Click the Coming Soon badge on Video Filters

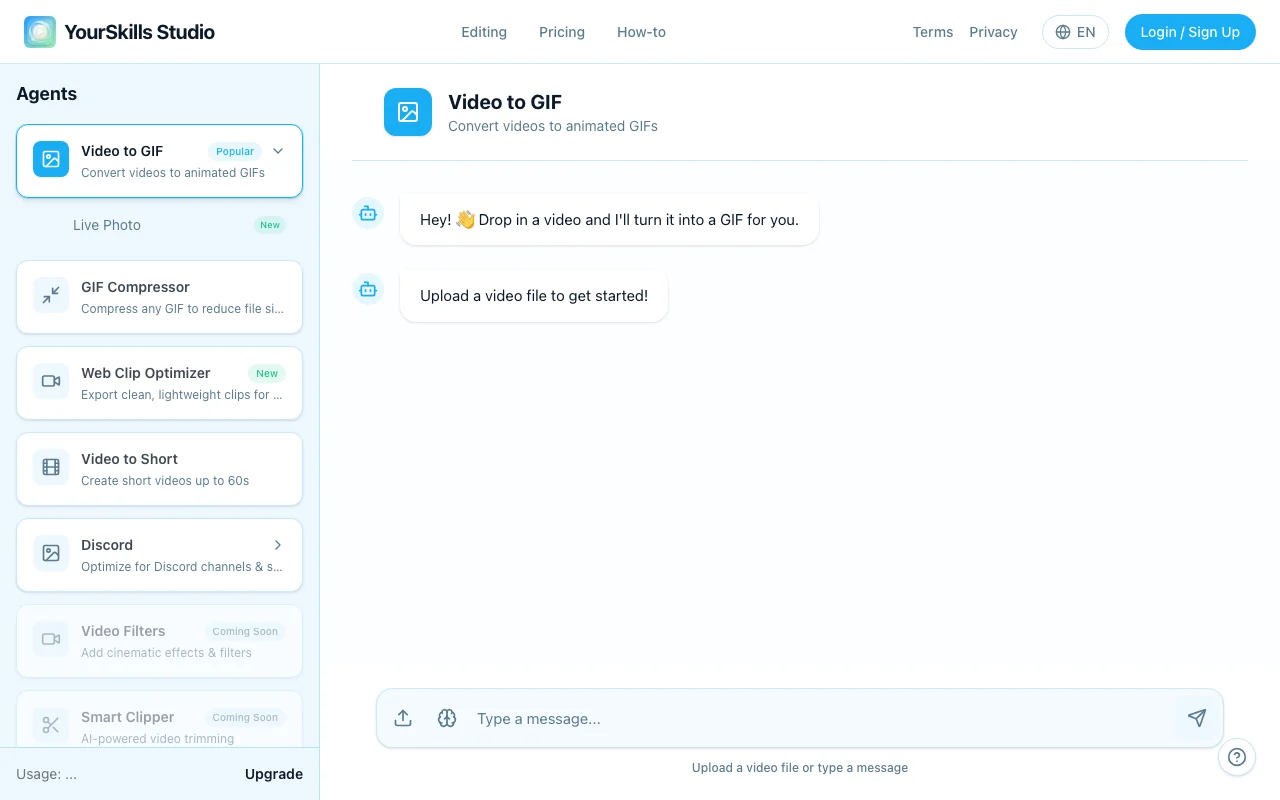click(245, 631)
